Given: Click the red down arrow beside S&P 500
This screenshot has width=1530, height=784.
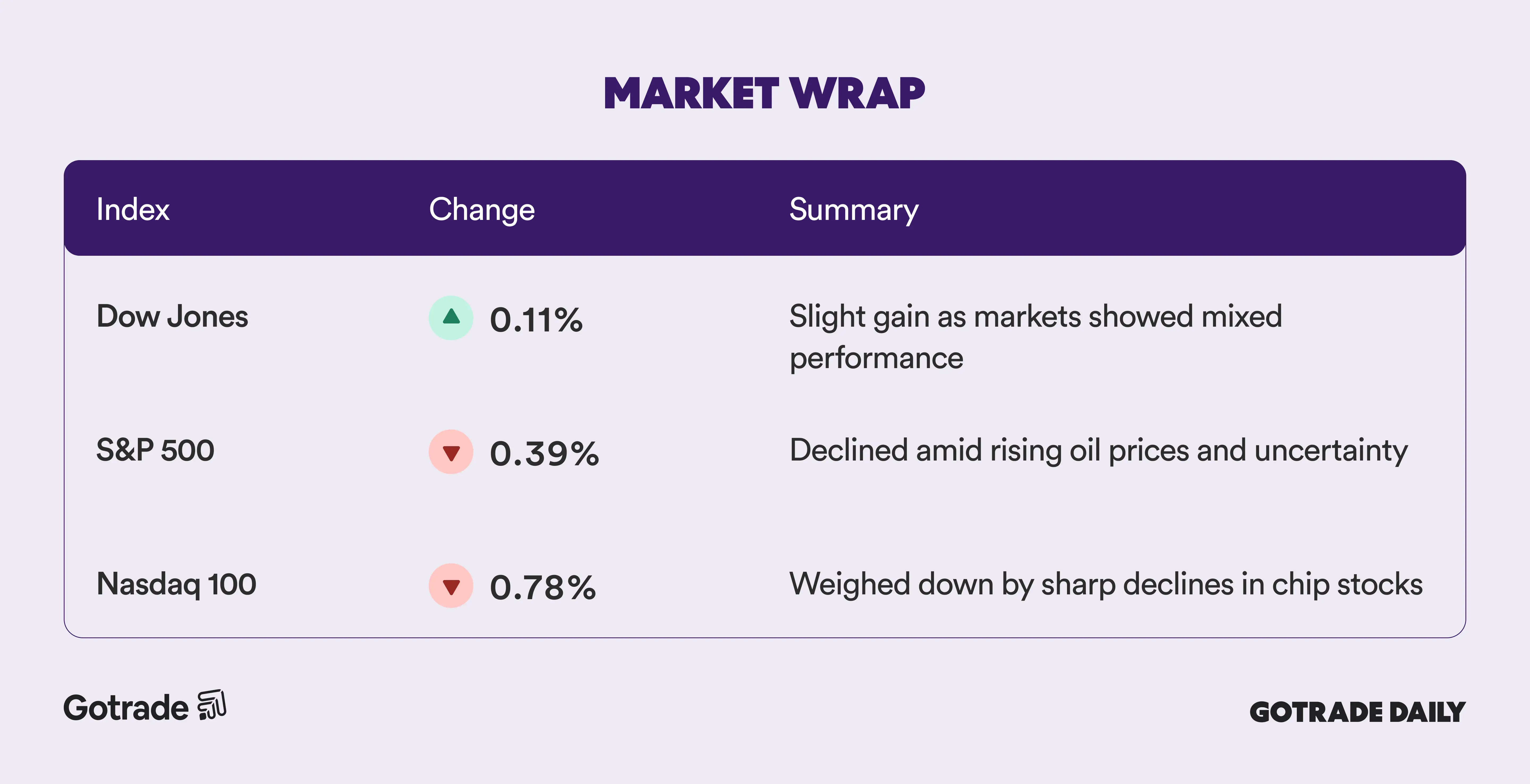Looking at the screenshot, I should 451,452.
